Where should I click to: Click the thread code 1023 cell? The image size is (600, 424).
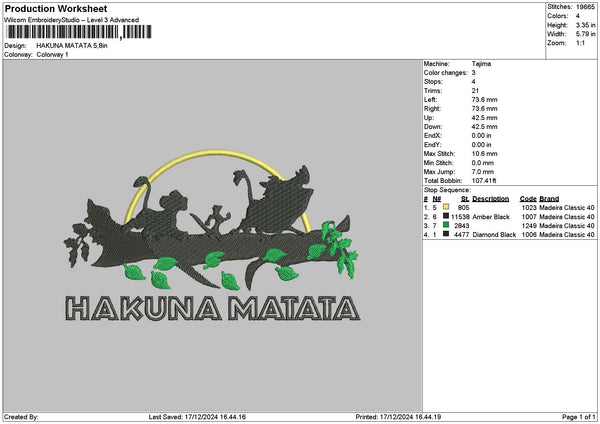point(529,208)
